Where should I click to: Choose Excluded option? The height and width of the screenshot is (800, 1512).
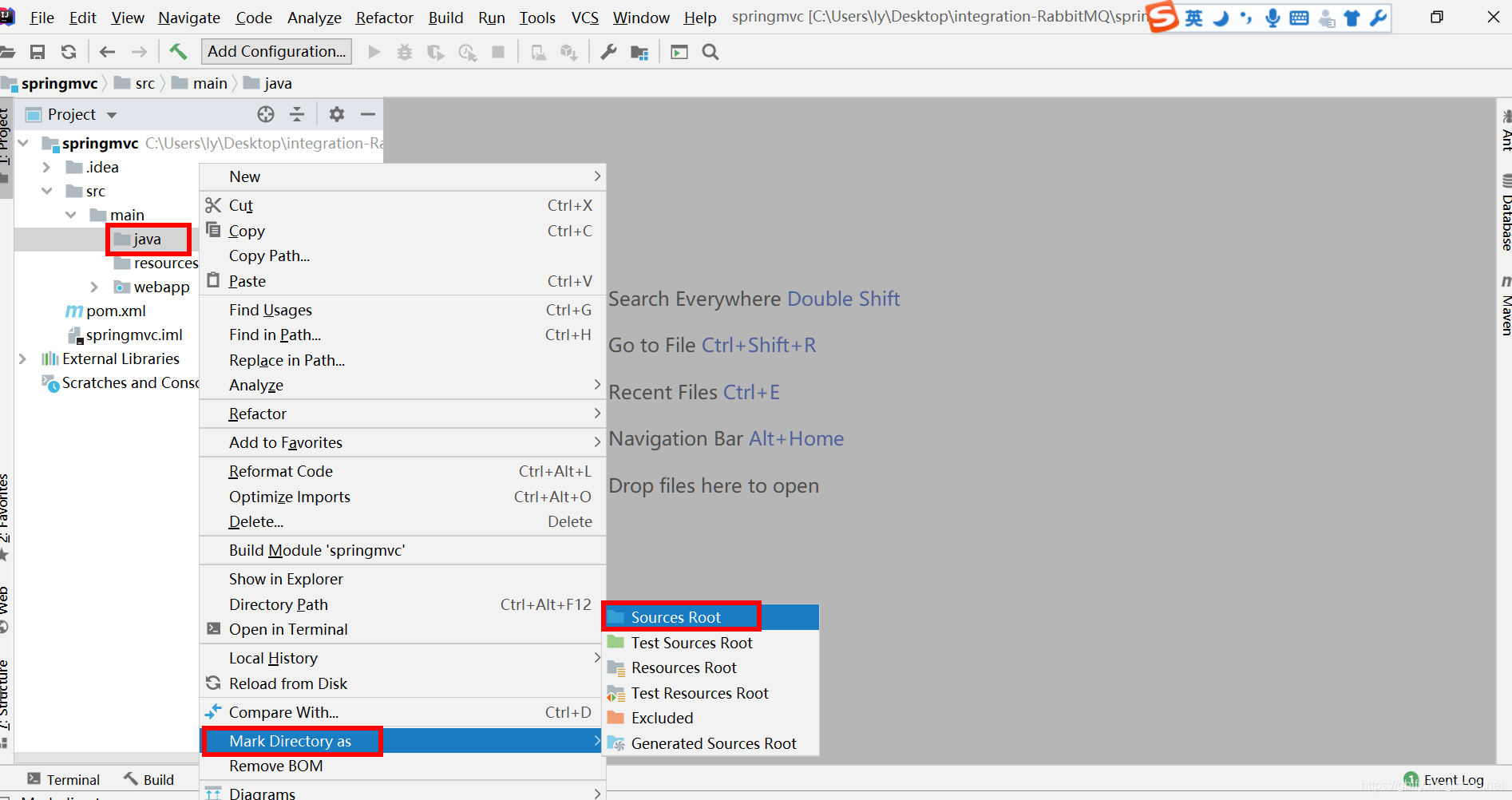click(710, 718)
